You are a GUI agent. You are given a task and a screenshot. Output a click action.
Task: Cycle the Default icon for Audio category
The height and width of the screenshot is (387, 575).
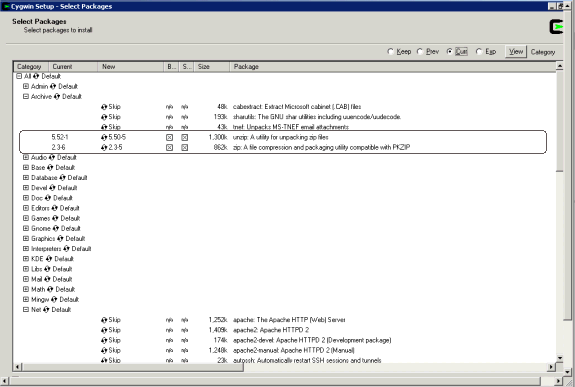click(52, 157)
